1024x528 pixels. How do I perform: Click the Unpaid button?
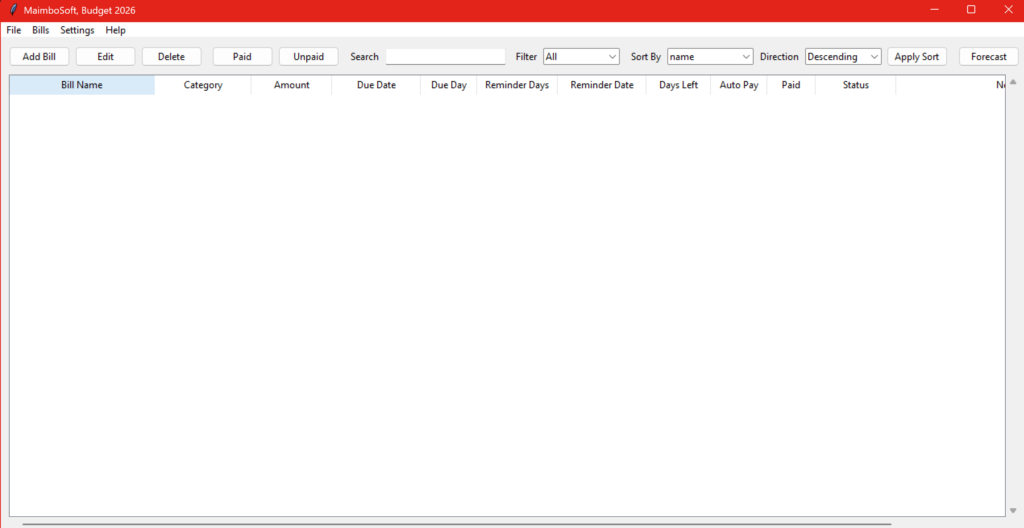pyautogui.click(x=308, y=57)
